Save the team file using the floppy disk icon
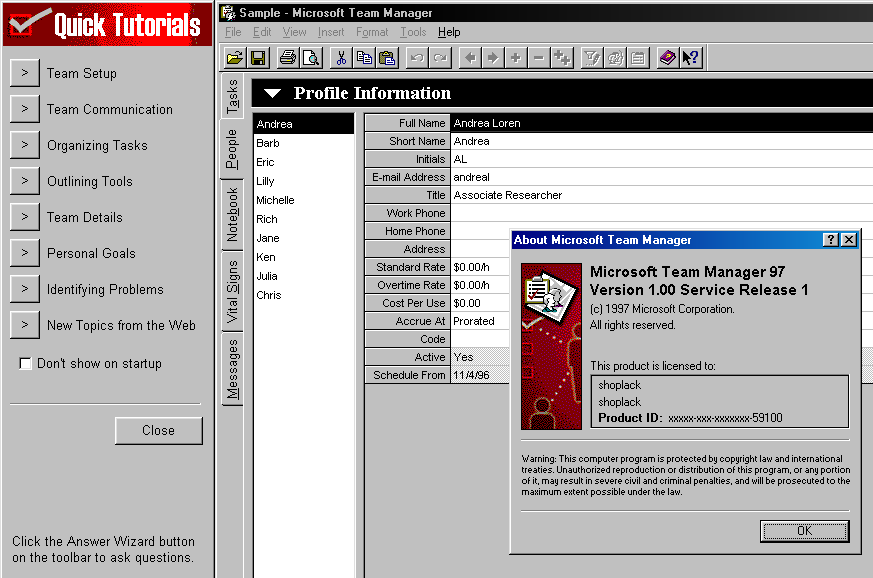The image size is (873, 578). coord(258,58)
